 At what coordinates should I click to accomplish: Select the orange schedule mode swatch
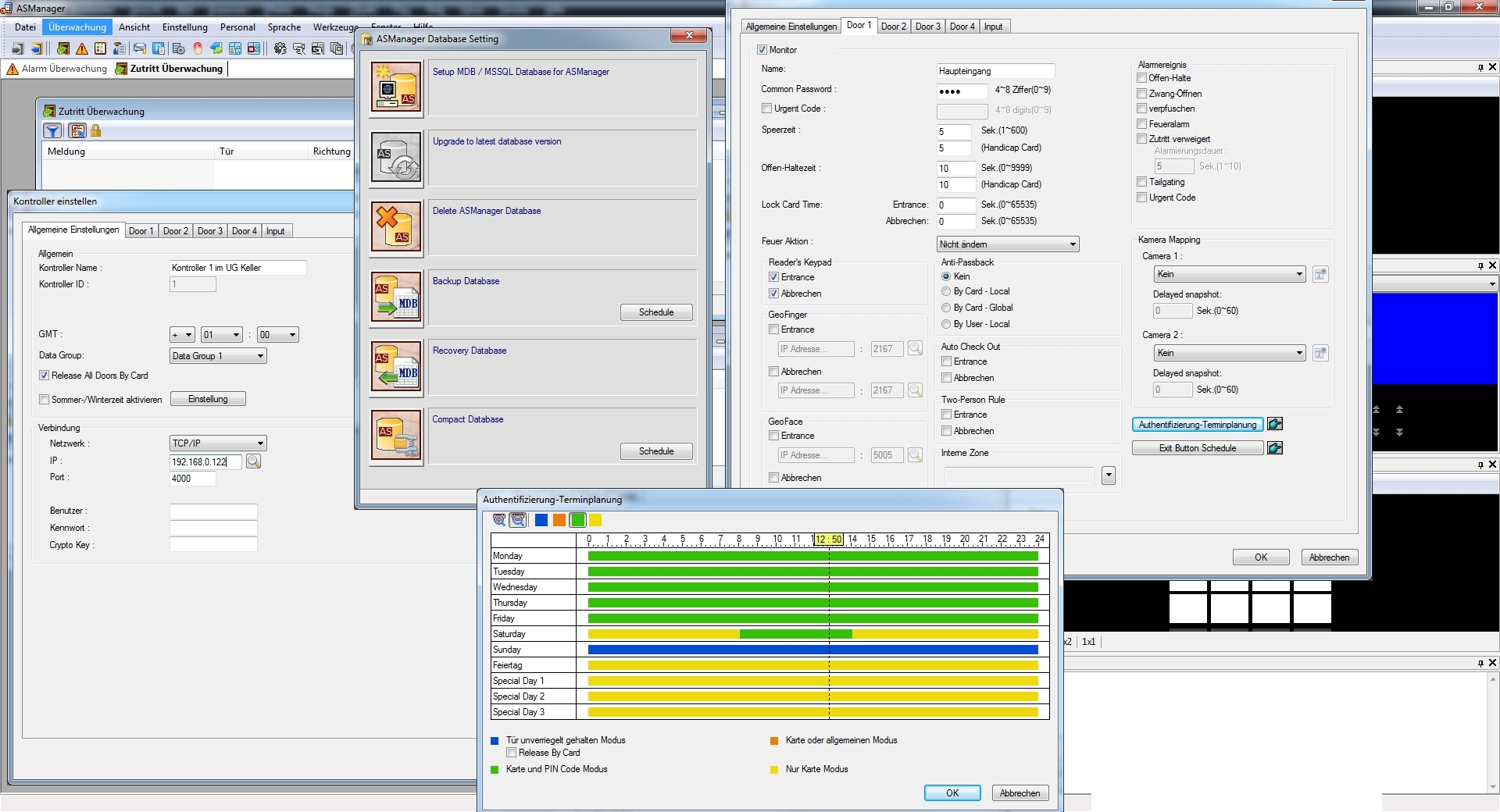558,520
